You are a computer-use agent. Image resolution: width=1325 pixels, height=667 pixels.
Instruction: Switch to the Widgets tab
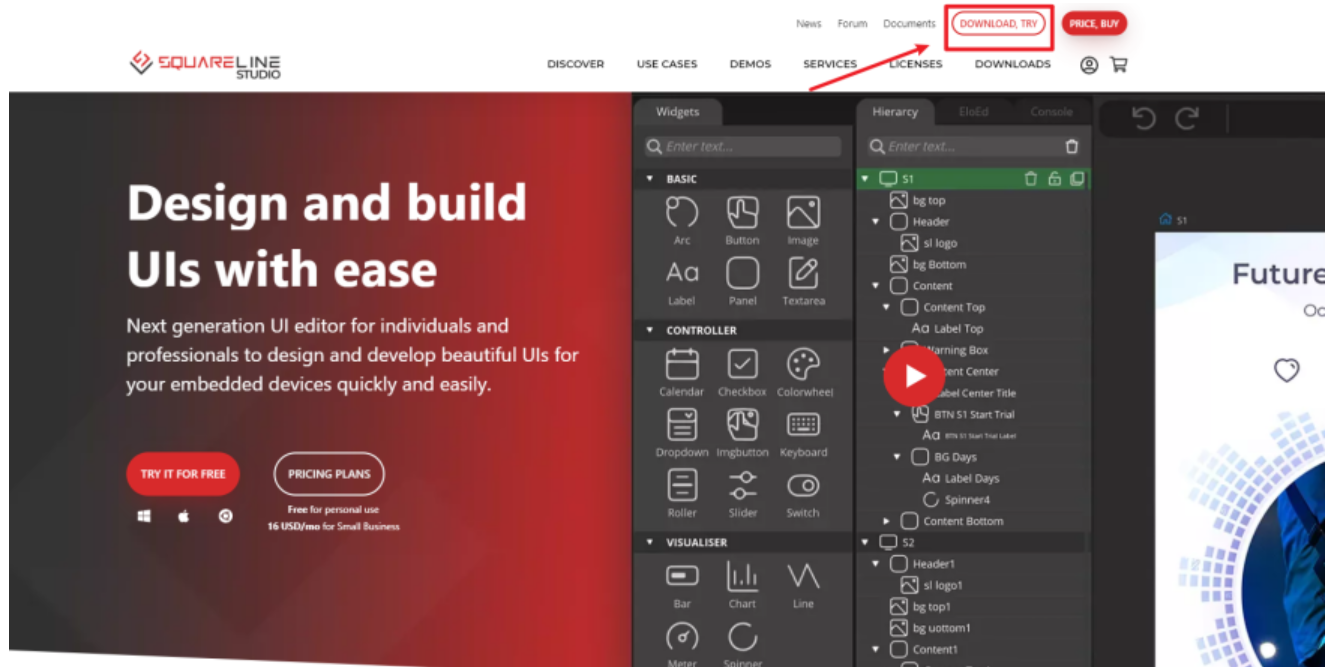tap(677, 112)
